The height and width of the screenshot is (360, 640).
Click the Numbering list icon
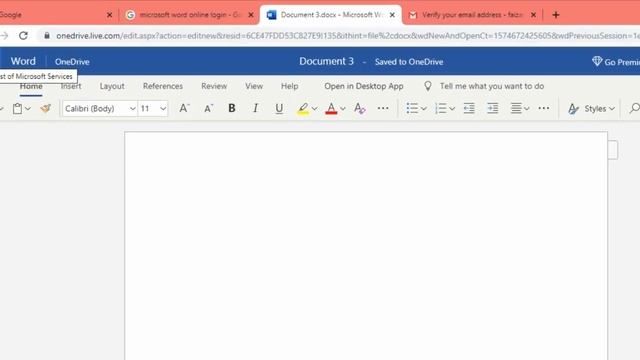pos(440,108)
